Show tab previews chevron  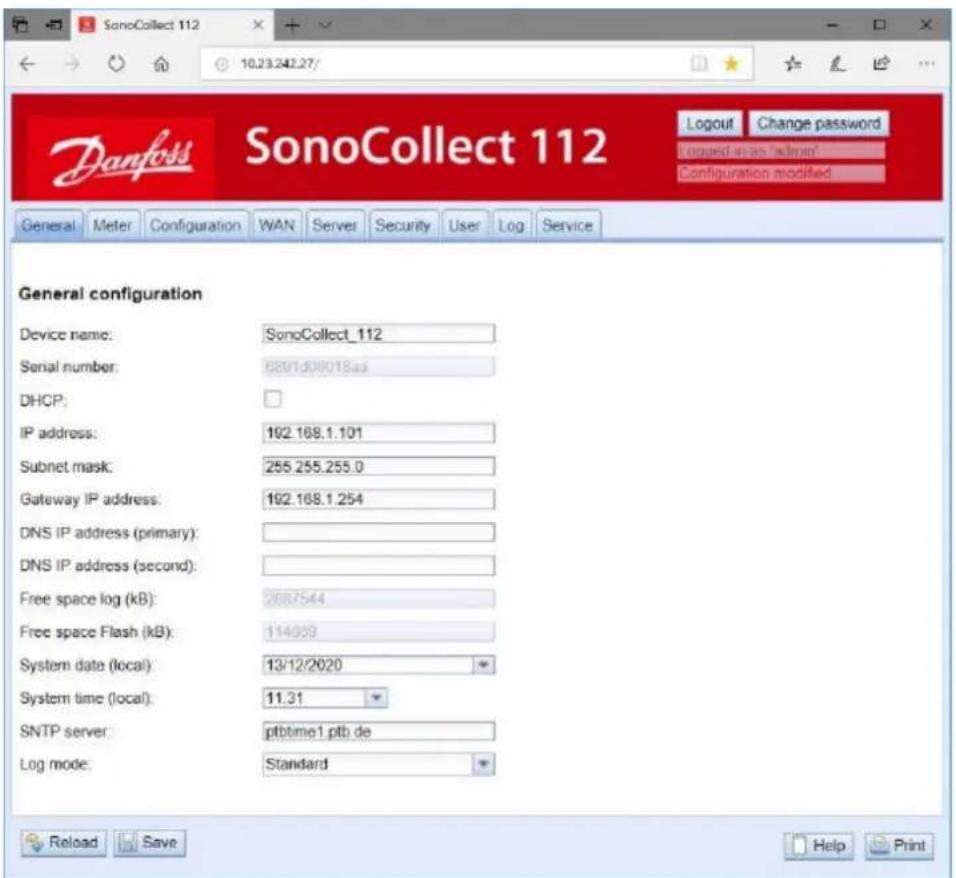point(326,25)
